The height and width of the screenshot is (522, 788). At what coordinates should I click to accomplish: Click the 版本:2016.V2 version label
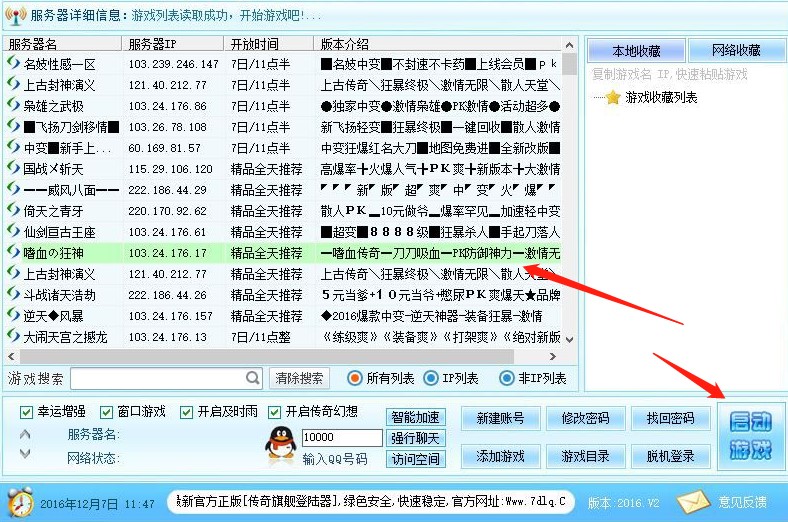click(x=623, y=502)
